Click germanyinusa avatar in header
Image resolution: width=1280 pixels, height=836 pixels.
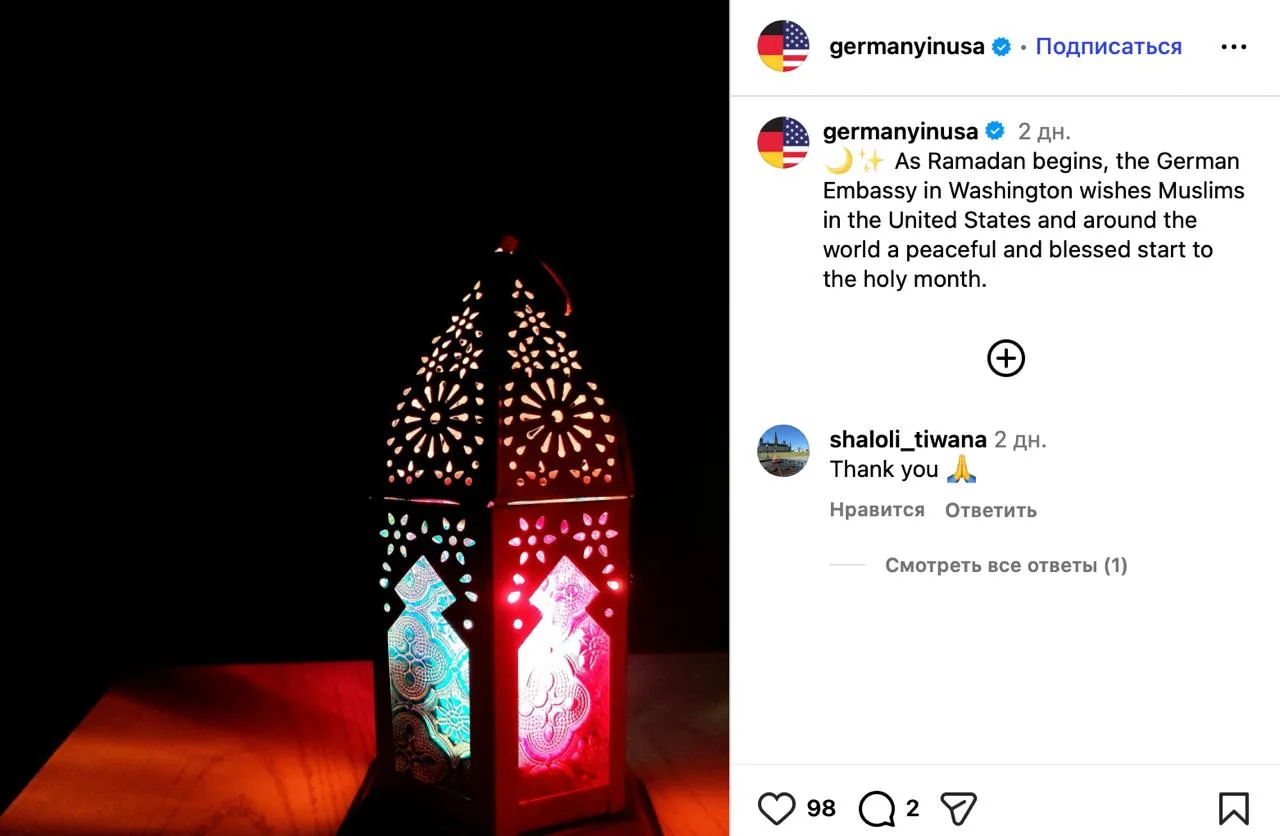coord(783,46)
